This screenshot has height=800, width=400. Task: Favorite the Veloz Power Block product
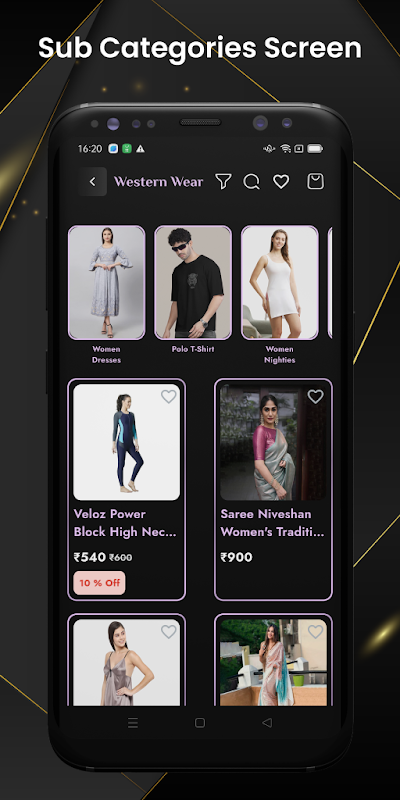(169, 396)
